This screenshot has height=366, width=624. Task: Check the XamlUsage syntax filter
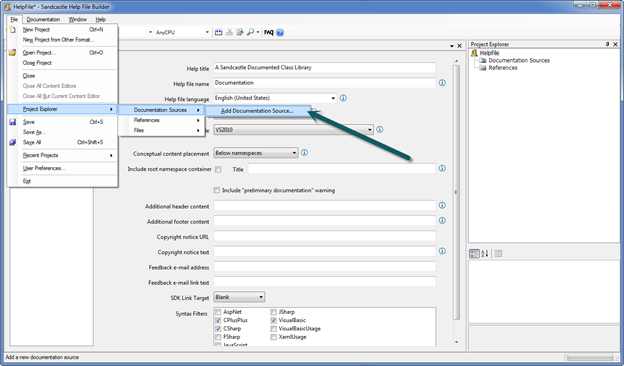click(x=273, y=337)
